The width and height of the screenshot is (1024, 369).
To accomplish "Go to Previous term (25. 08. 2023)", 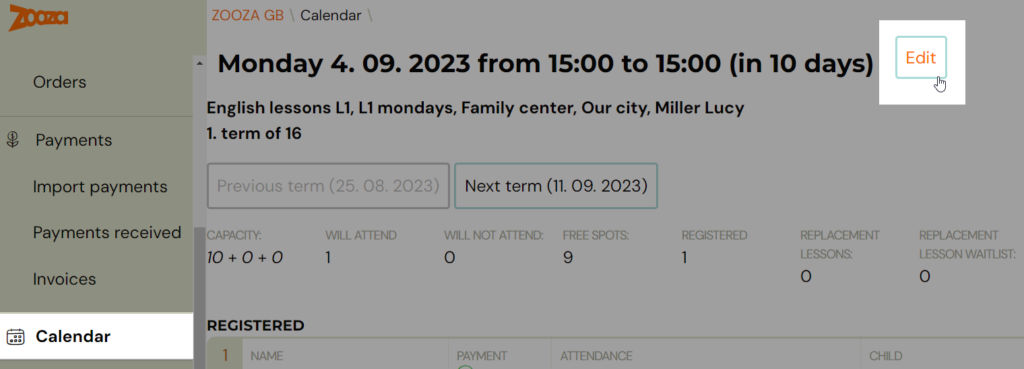I will click(x=328, y=186).
